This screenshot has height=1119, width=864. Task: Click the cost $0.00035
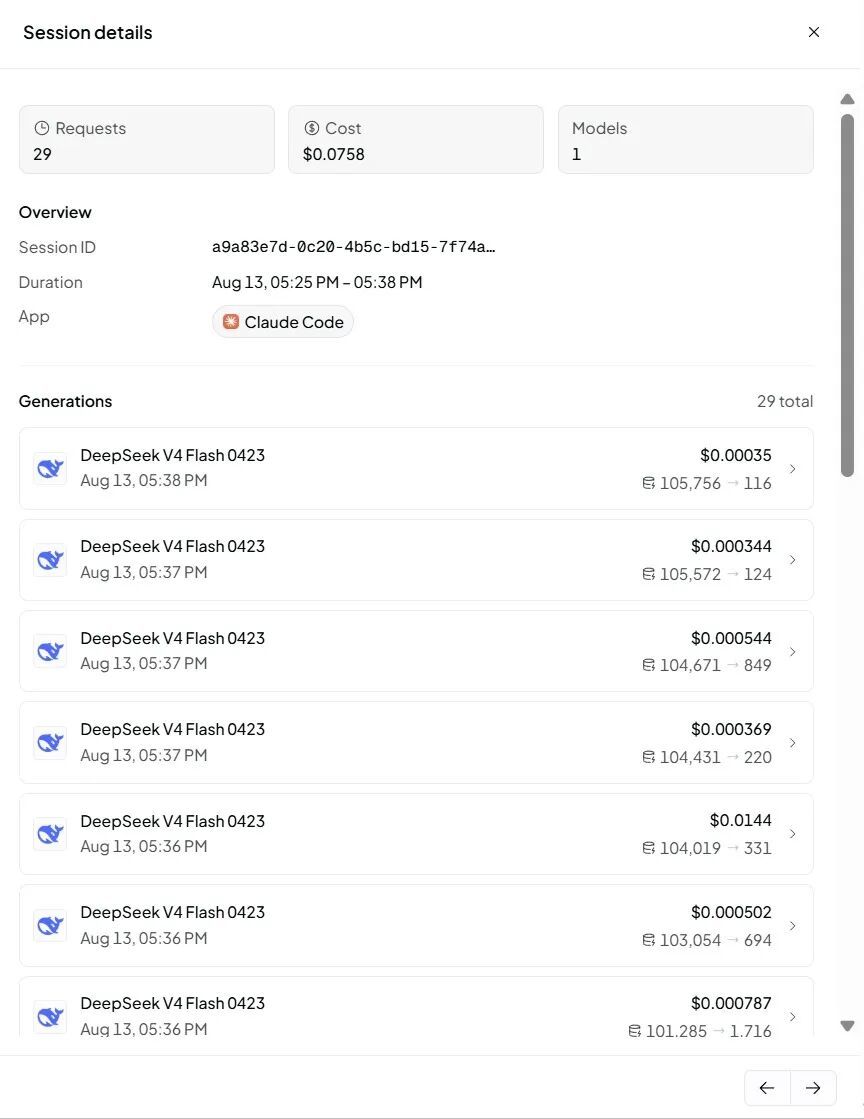(x=736, y=455)
